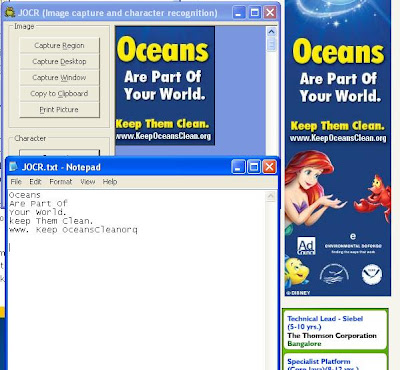The height and width of the screenshot is (370, 400).
Task: Open the File menu in Notepad
Action: pyautogui.click(x=16, y=182)
